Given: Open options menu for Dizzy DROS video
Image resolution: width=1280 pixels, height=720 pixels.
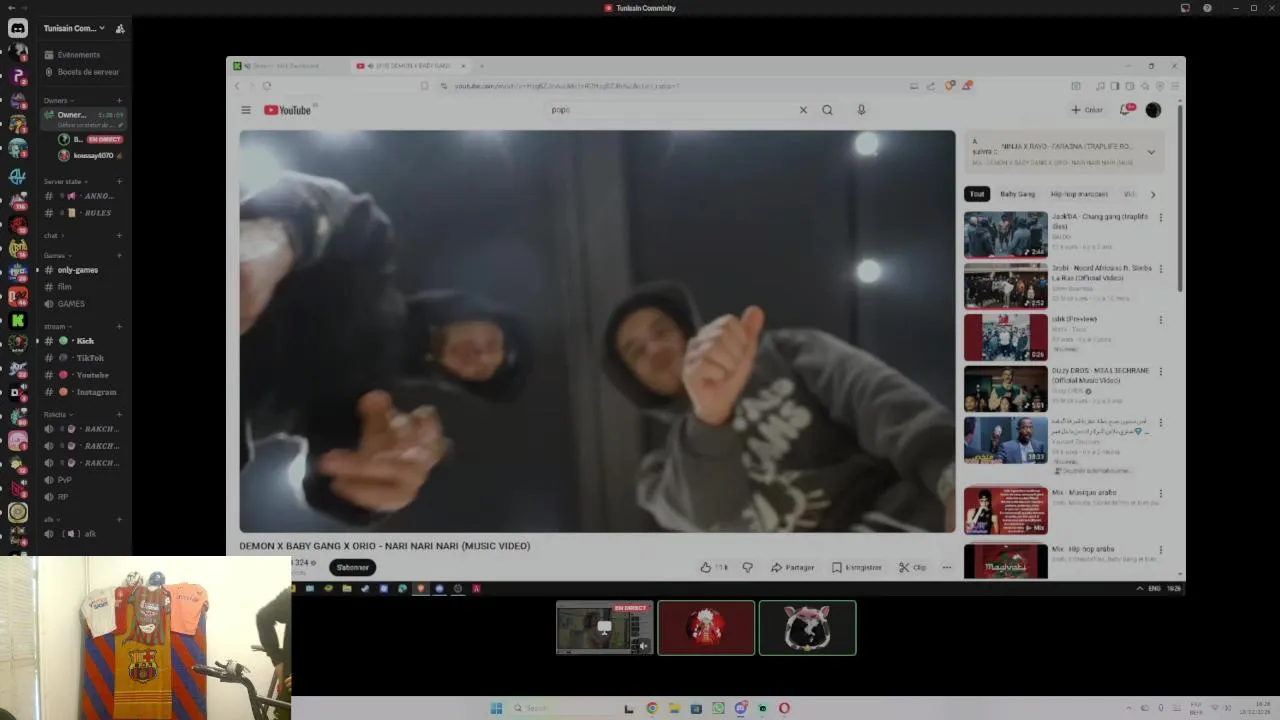Looking at the screenshot, I should 1161,371.
